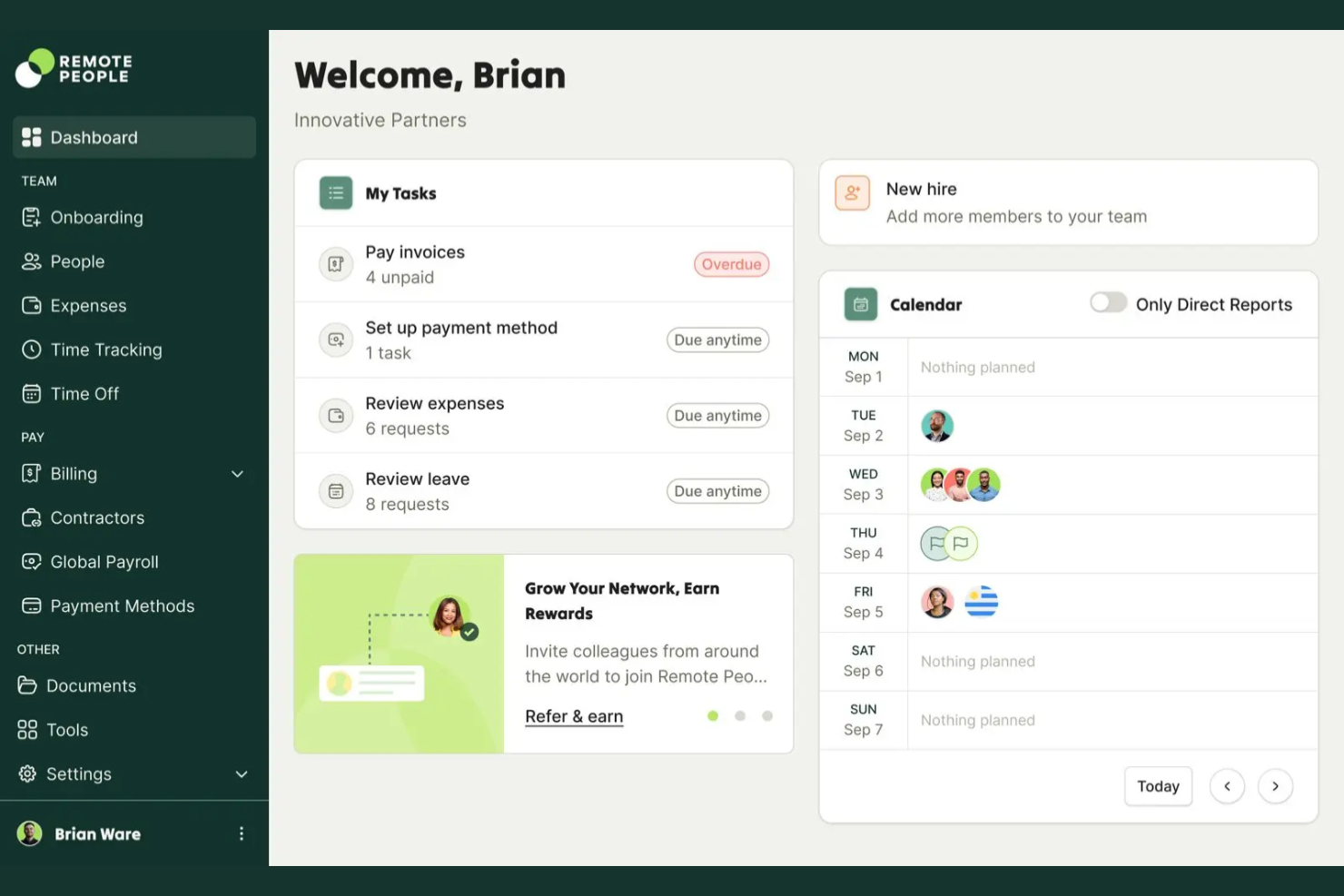This screenshot has width=1344, height=896.
Task: Click the avatar on Tuesday Sep 2
Action: click(936, 426)
